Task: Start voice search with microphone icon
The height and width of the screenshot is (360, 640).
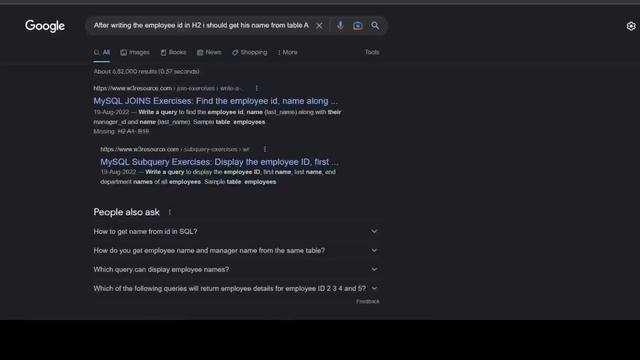Action: coord(340,26)
